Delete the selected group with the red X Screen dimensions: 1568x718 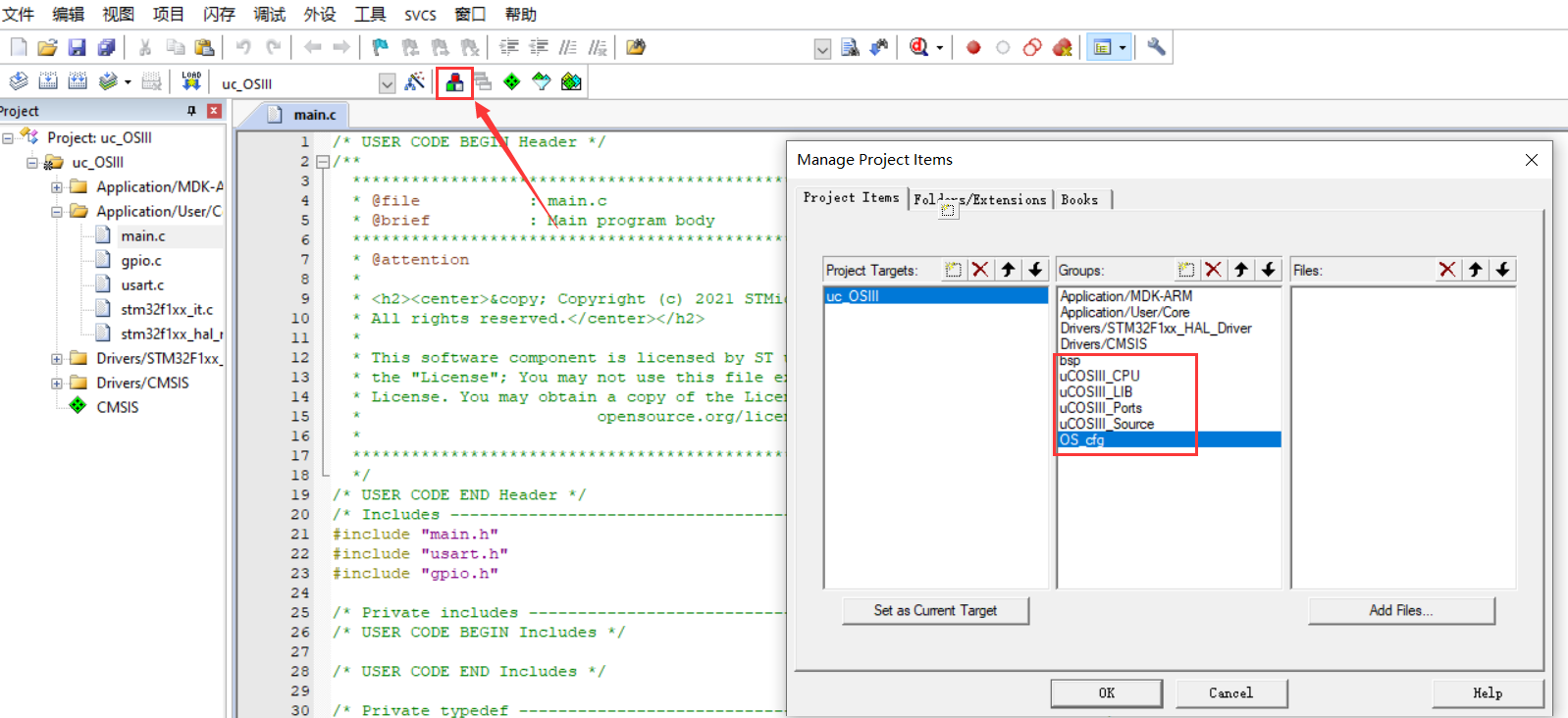tap(1214, 270)
